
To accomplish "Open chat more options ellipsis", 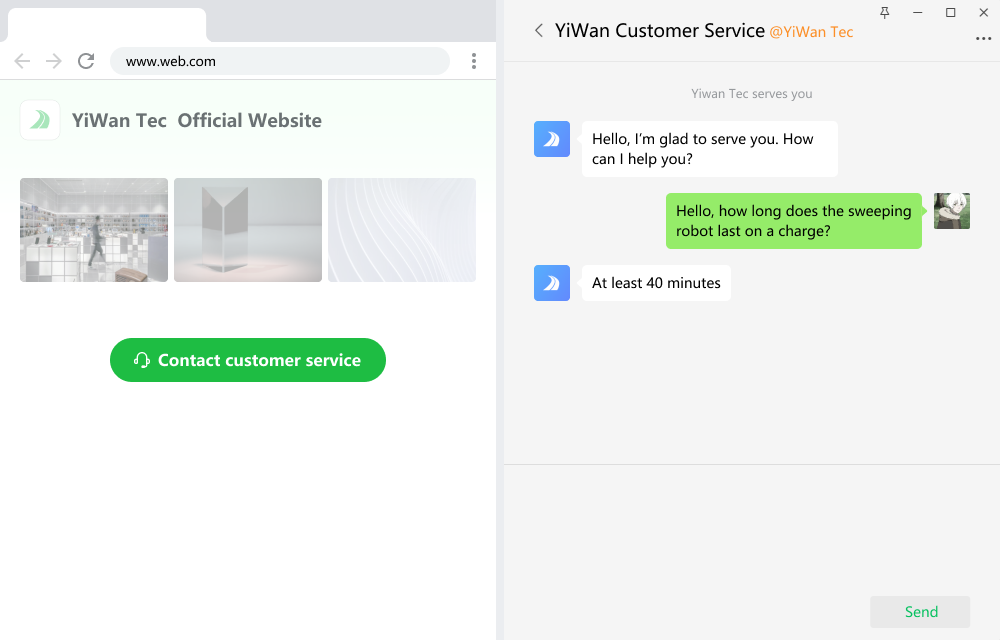I will [x=983, y=39].
